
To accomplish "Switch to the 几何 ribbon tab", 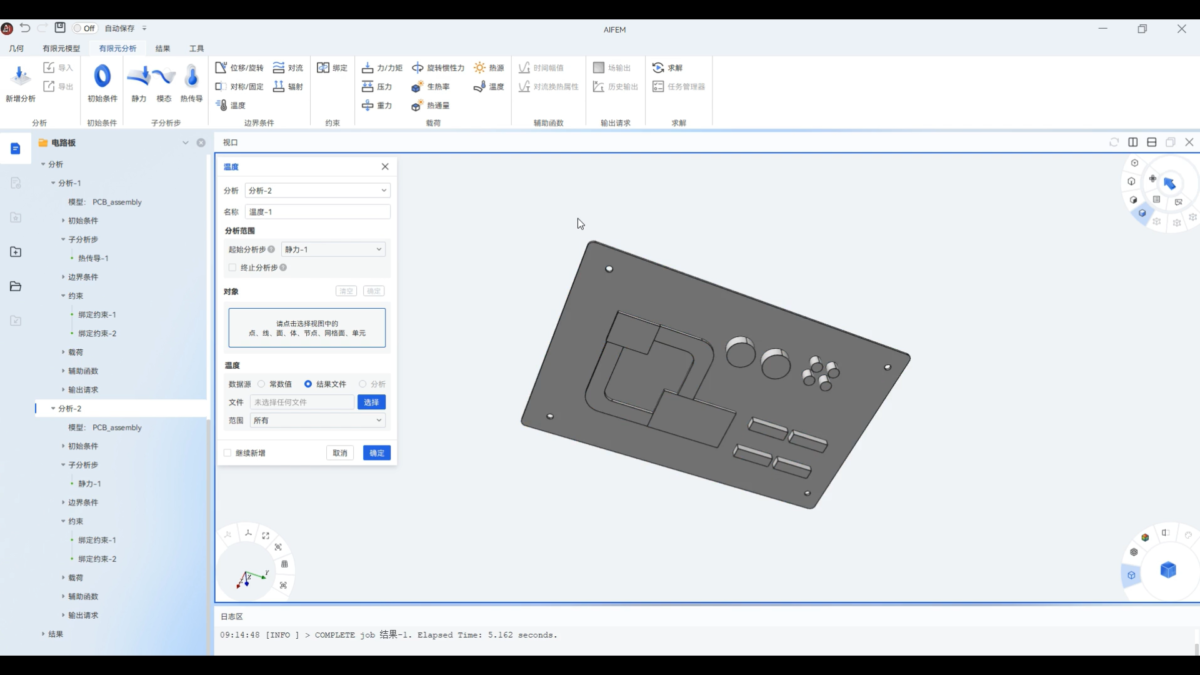I will coord(16,48).
